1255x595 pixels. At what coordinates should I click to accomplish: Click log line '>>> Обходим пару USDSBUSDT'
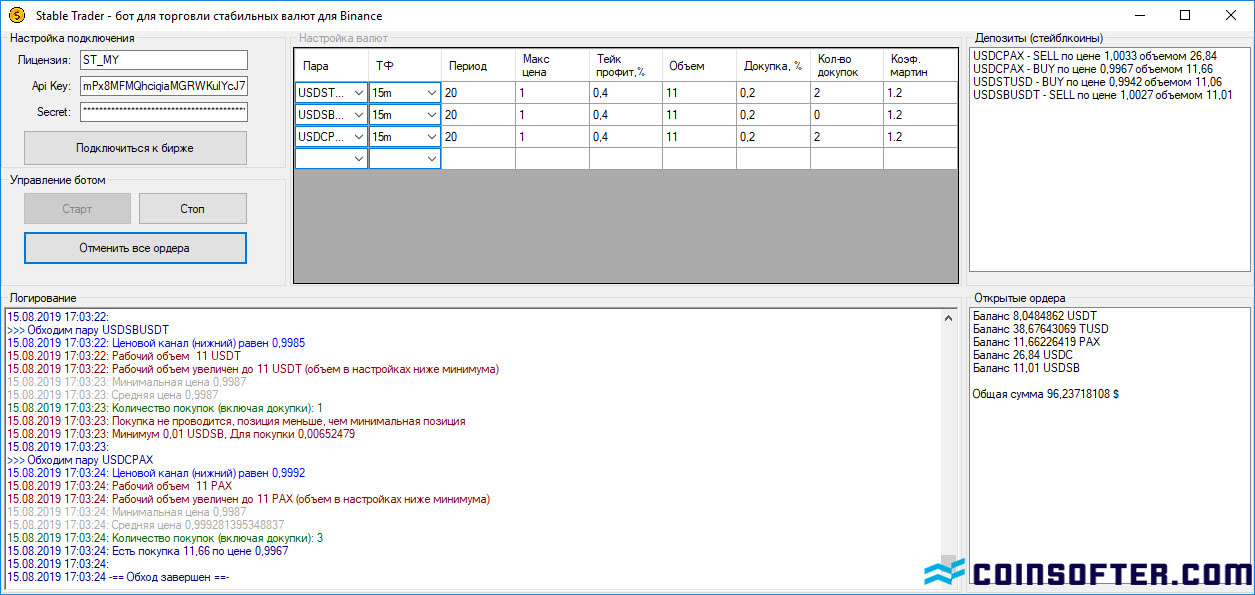[88, 329]
